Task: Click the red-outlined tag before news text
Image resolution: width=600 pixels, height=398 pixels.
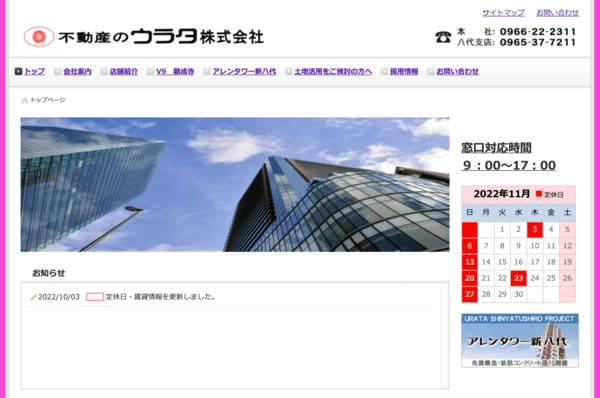Action: point(95,297)
